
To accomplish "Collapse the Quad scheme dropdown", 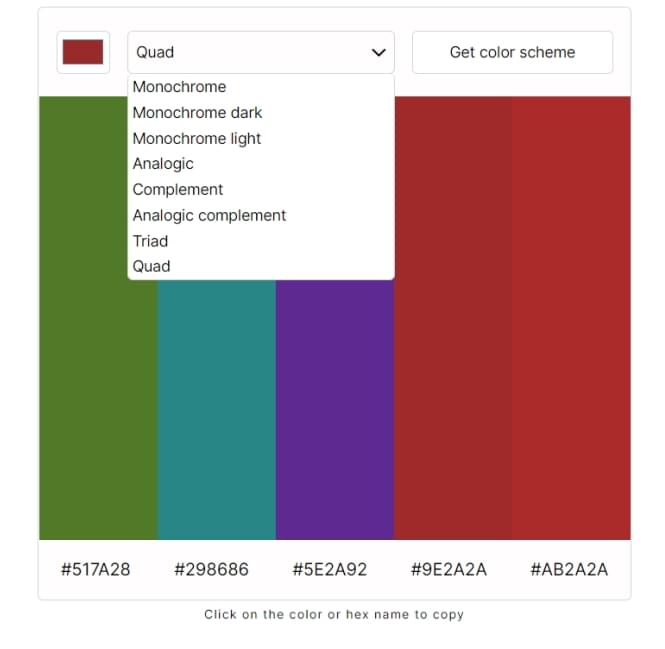I will coord(261,52).
